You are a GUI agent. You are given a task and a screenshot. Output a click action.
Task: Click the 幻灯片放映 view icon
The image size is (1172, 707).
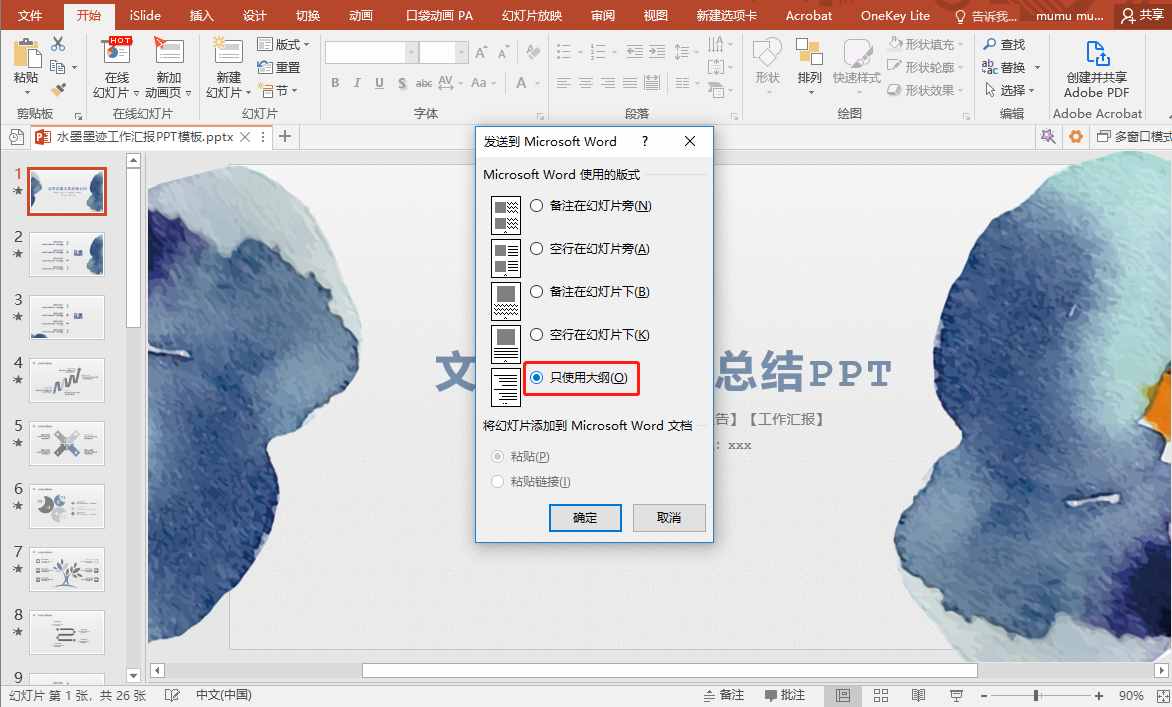click(x=956, y=694)
